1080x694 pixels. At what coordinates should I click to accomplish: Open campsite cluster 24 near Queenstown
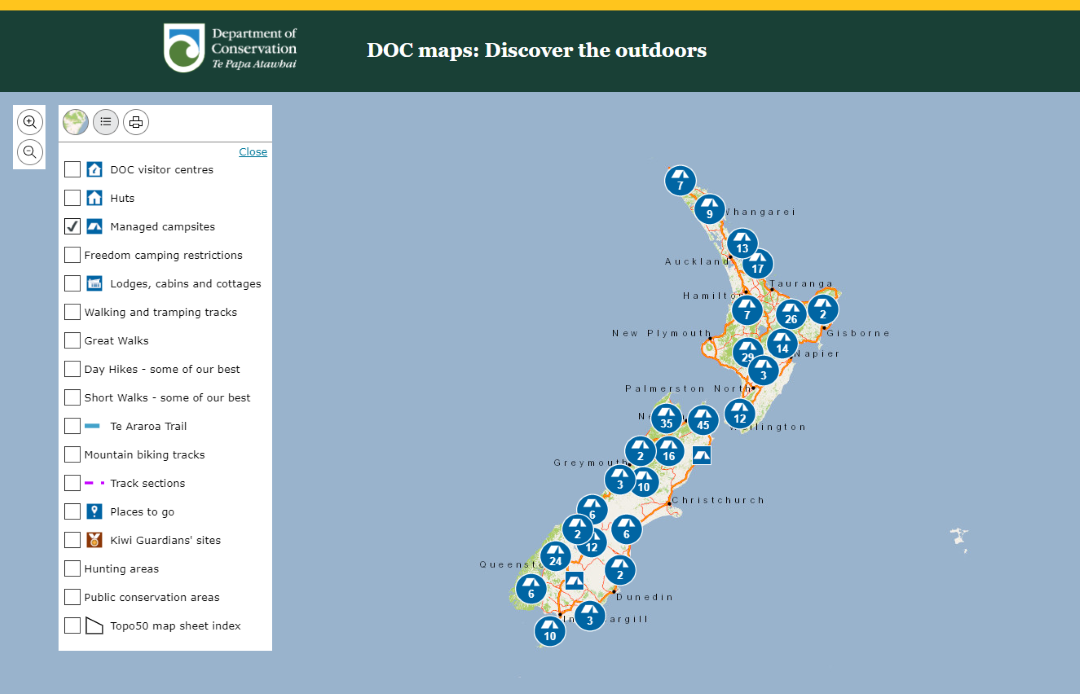(556, 557)
